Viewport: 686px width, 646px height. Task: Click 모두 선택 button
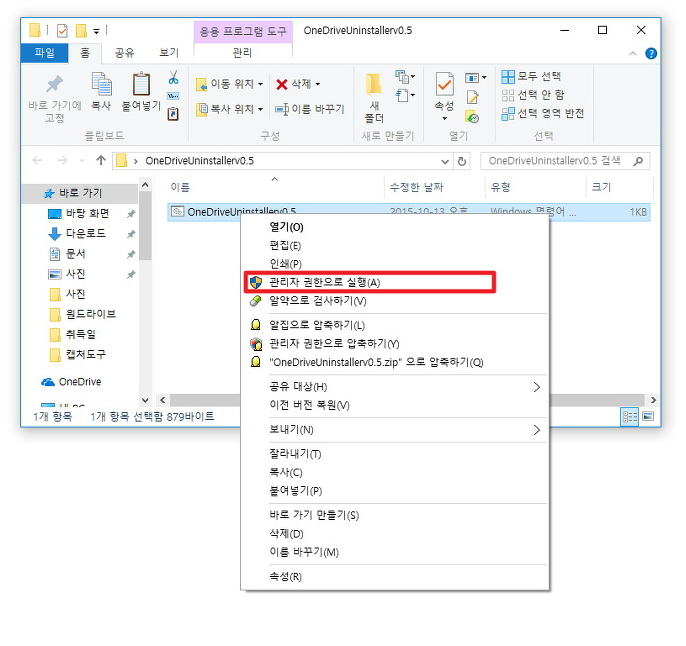click(x=531, y=77)
